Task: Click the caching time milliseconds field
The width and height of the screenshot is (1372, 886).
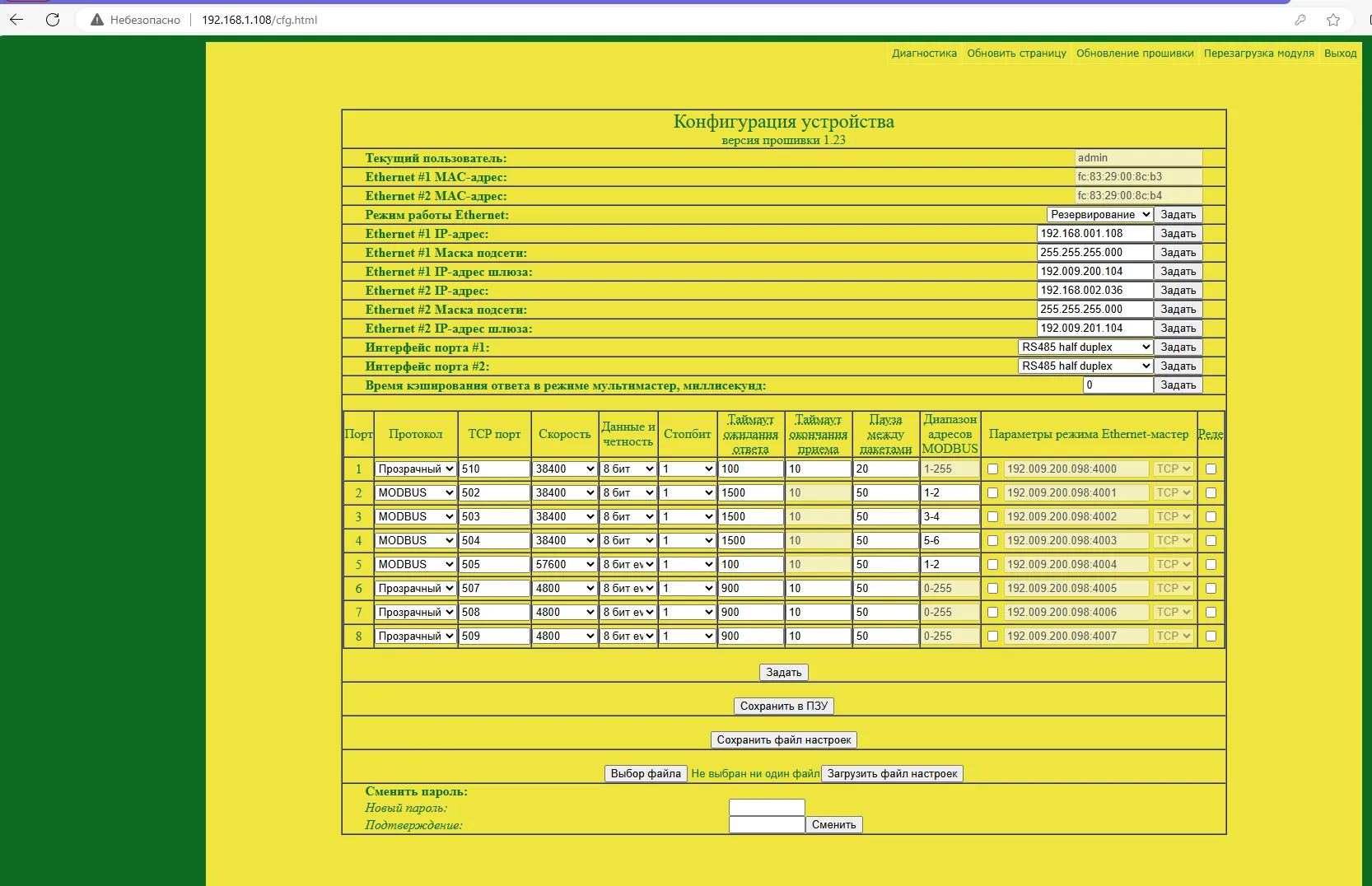Action: point(1118,385)
